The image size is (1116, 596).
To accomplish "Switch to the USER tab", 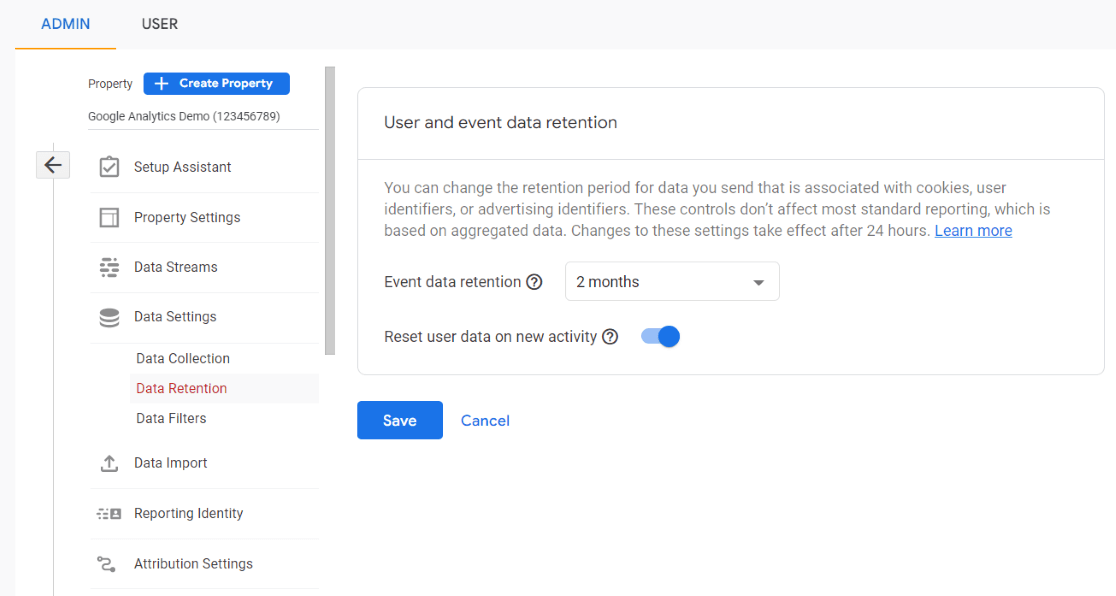I will point(159,24).
